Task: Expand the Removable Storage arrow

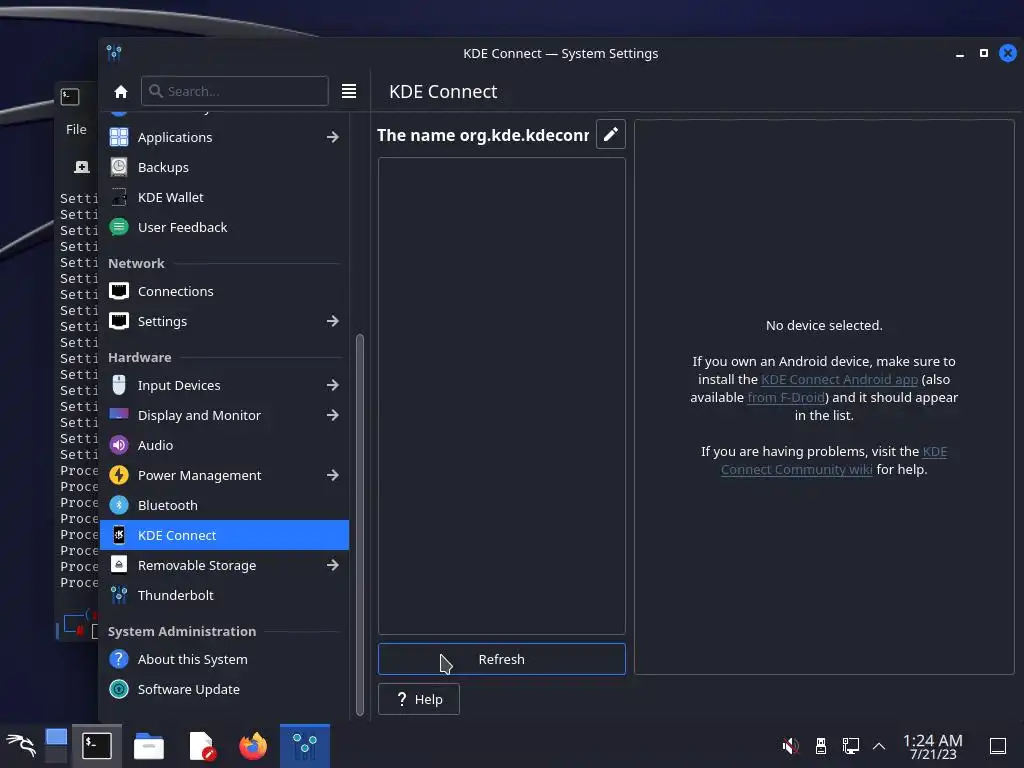Action: (x=332, y=566)
